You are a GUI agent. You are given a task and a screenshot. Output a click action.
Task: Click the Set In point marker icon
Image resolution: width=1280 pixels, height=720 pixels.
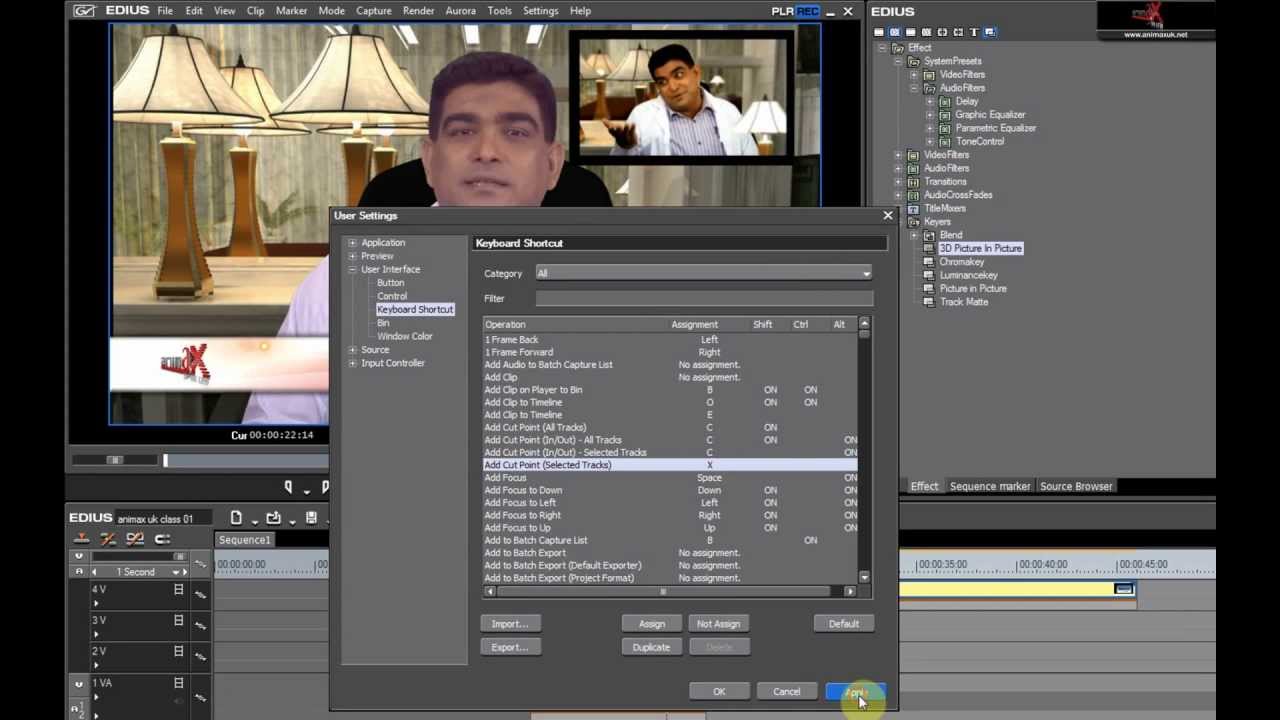pyautogui.click(x=288, y=487)
